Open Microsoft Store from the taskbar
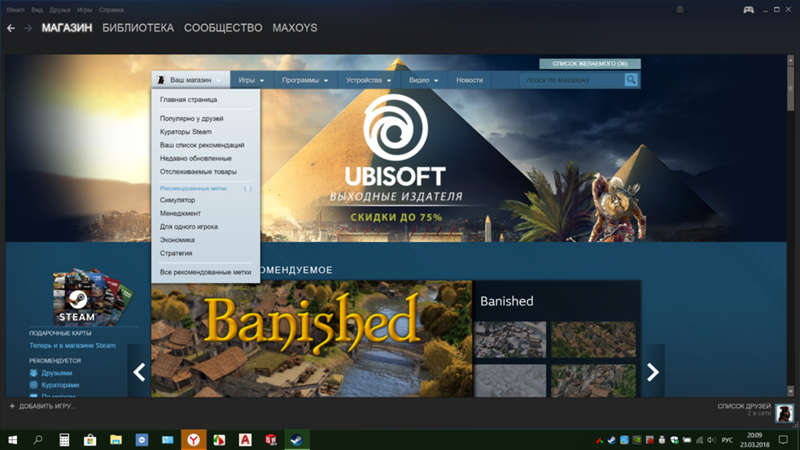 (x=90, y=440)
